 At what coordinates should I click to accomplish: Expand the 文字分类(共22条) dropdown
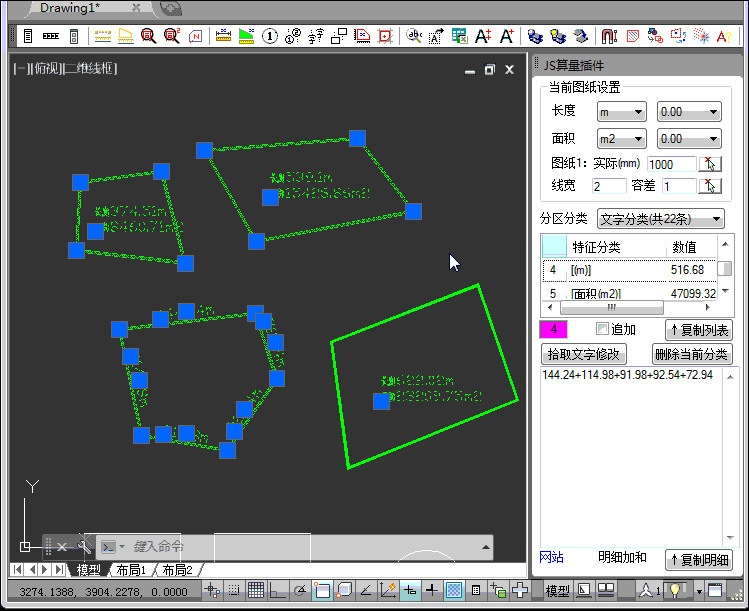(x=660, y=219)
